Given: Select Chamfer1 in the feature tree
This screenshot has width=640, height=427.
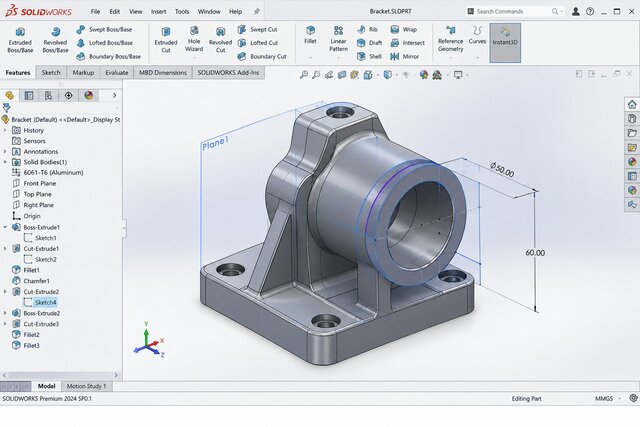Looking at the screenshot, I should click(31, 281).
